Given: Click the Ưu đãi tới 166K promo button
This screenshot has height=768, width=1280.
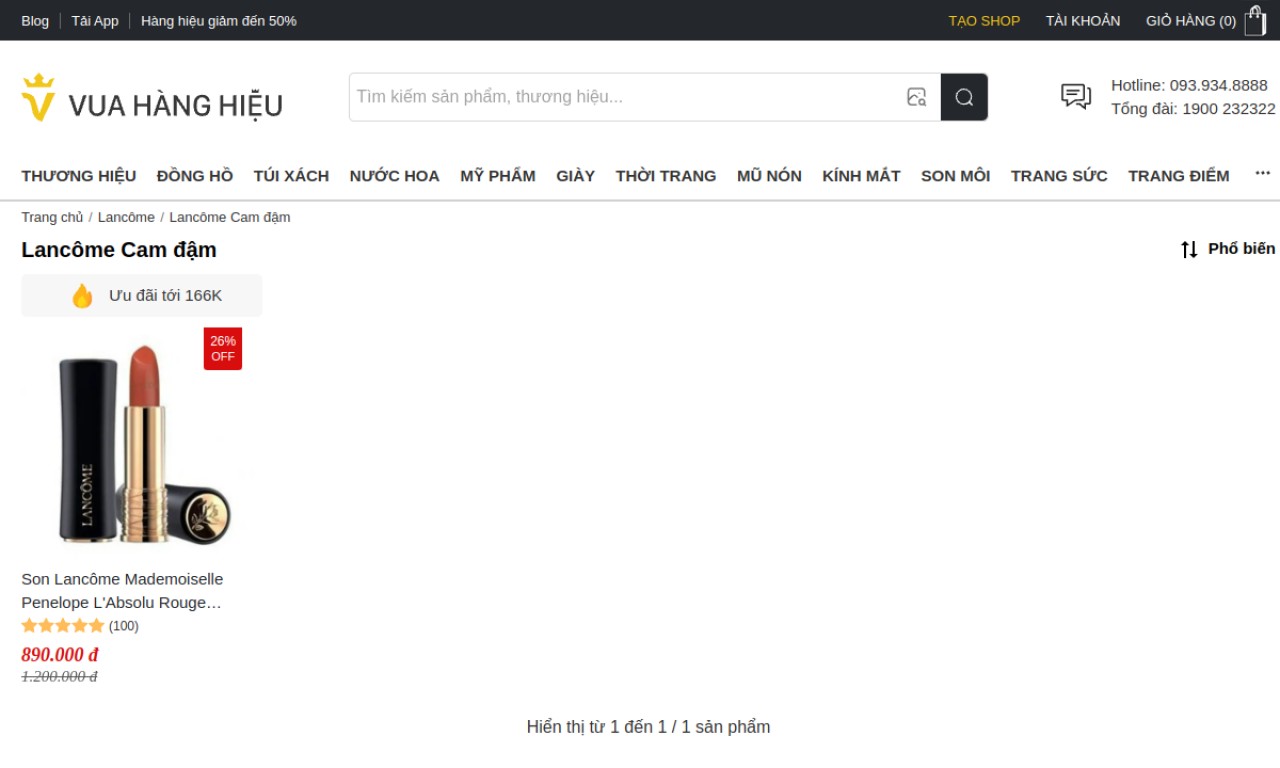Looking at the screenshot, I should tap(142, 296).
